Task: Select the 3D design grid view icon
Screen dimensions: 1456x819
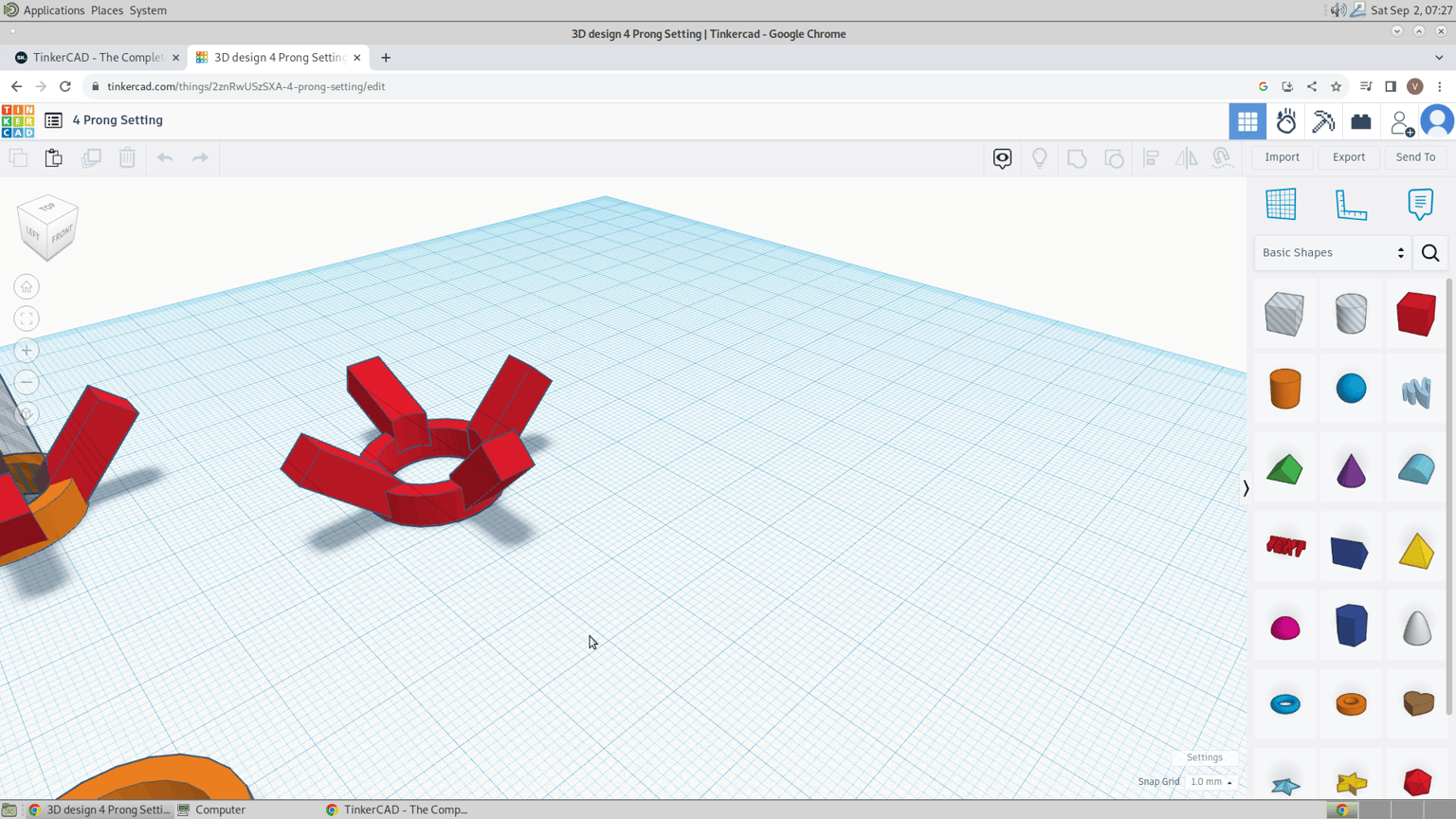Action: click(1247, 121)
